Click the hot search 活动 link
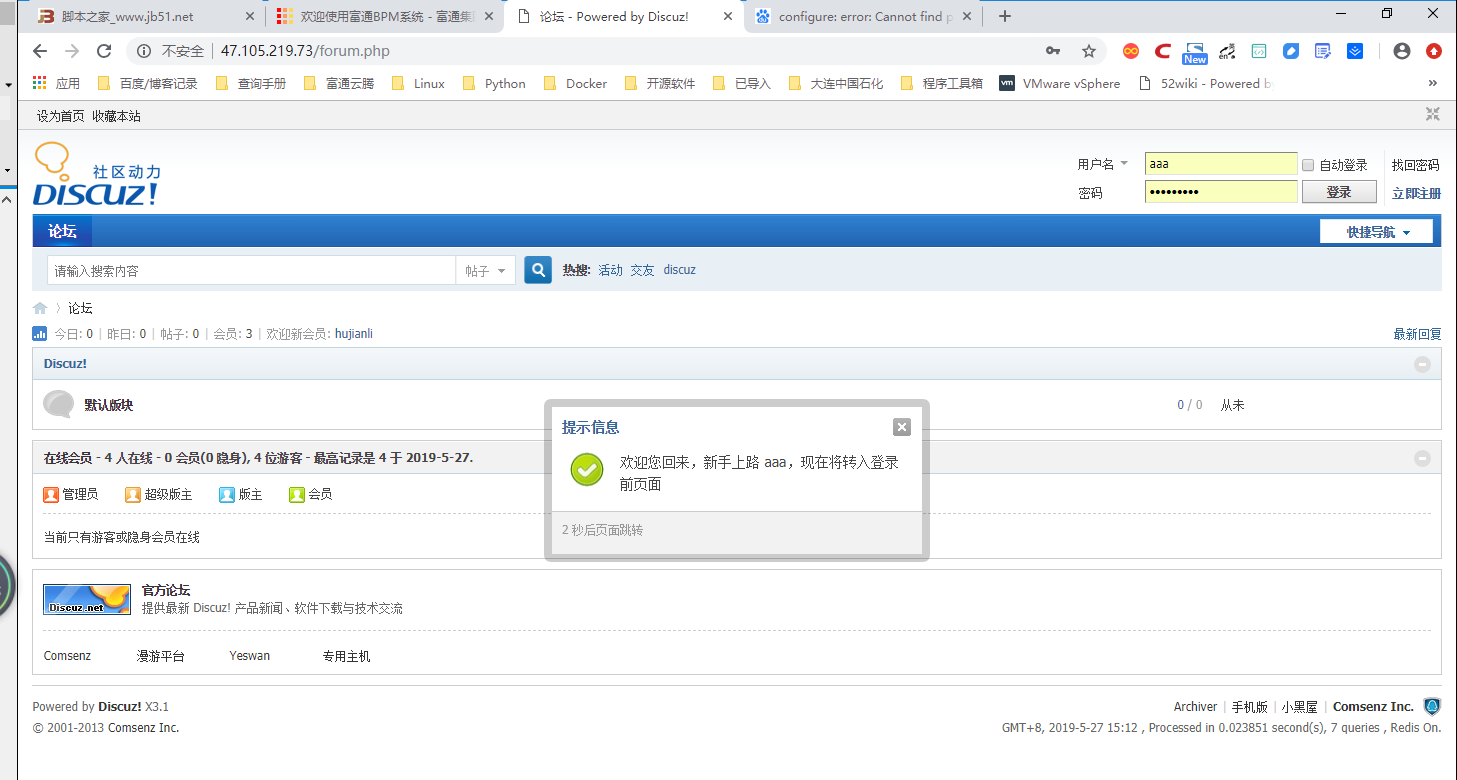 [x=610, y=270]
